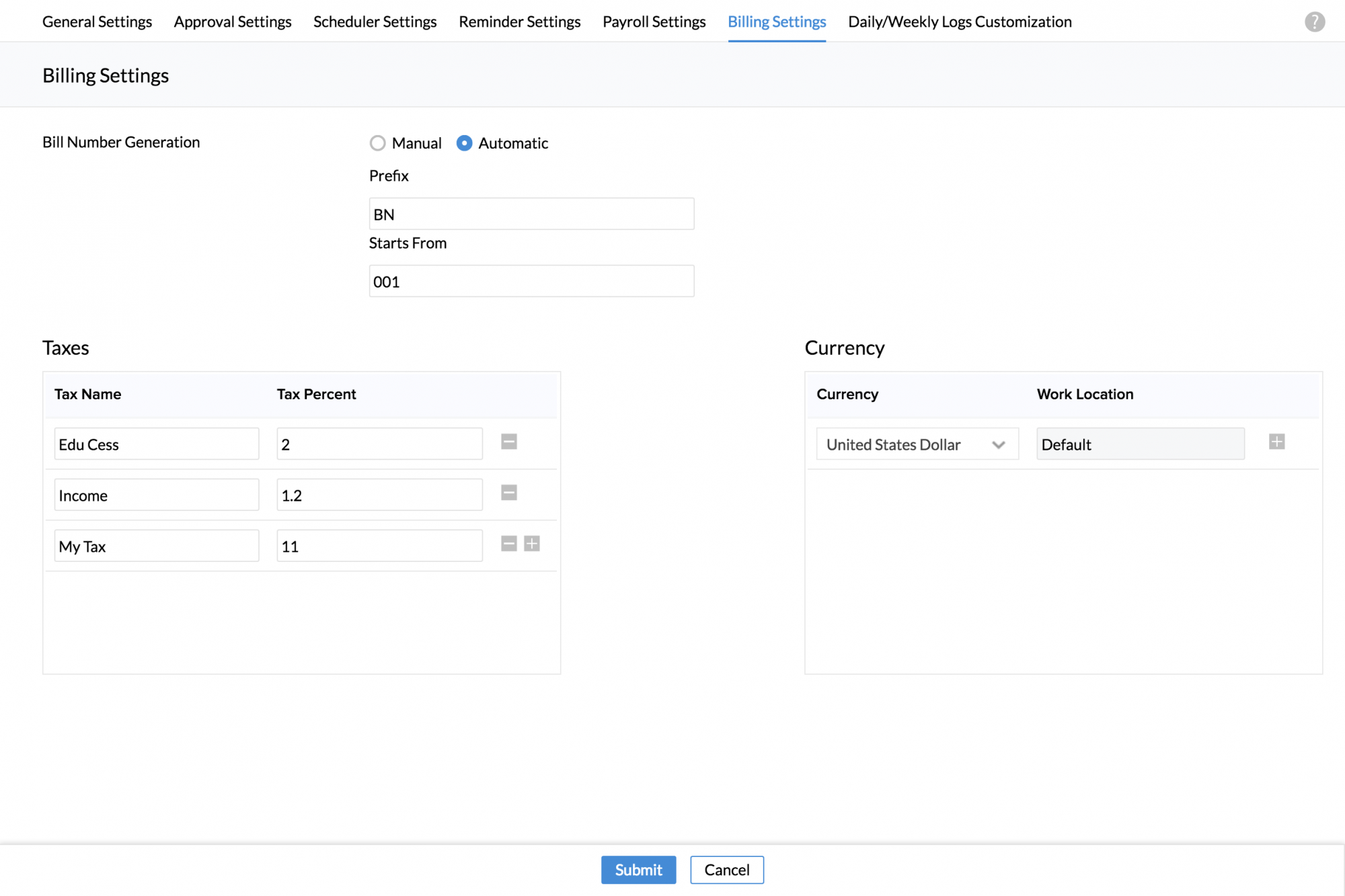Switch to General Settings tab
Viewport: 1345px width, 896px height.
pyautogui.click(x=97, y=22)
